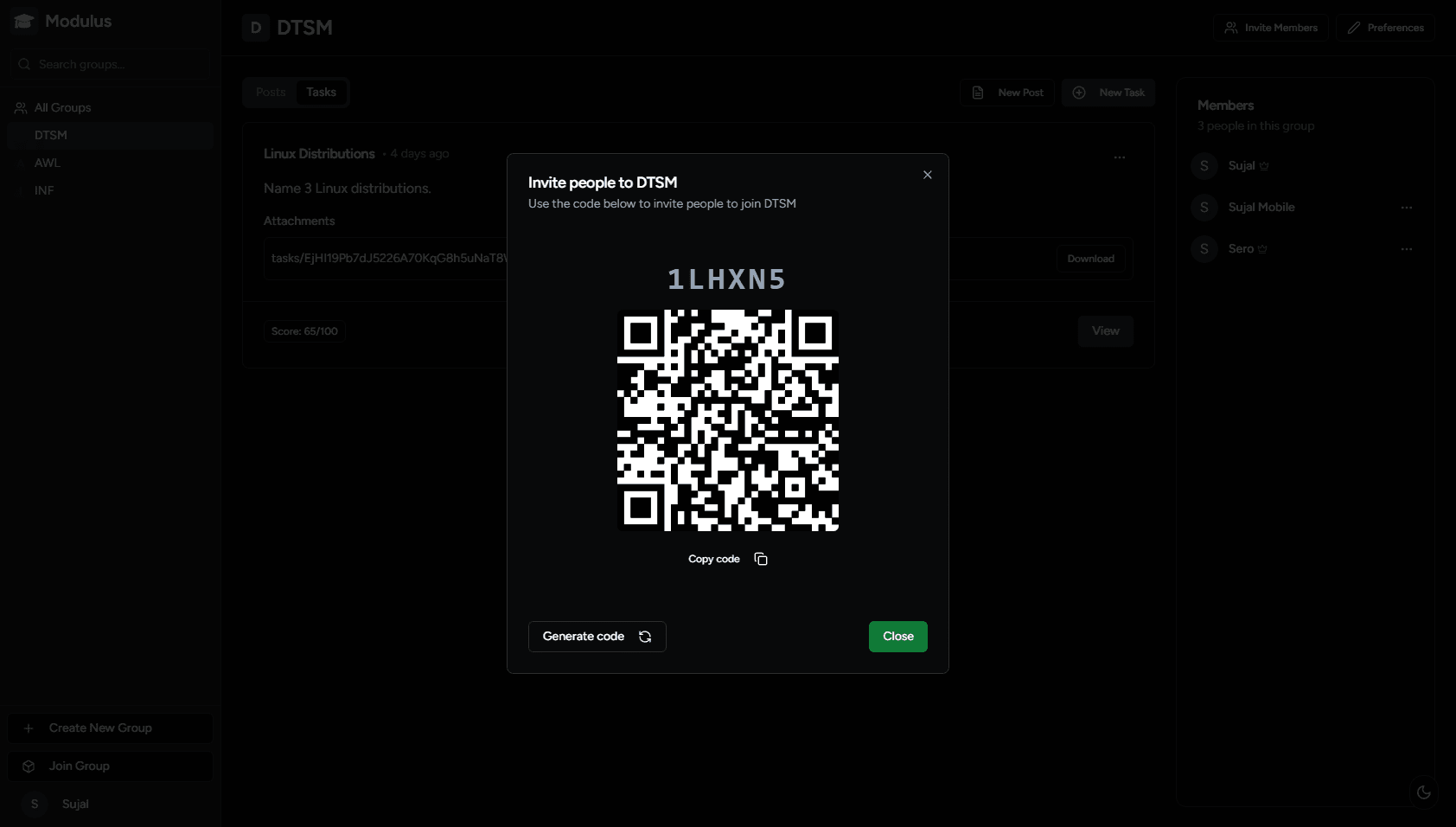The width and height of the screenshot is (1456, 827).
Task: Select the AWL group in sidebar
Action: [x=48, y=163]
